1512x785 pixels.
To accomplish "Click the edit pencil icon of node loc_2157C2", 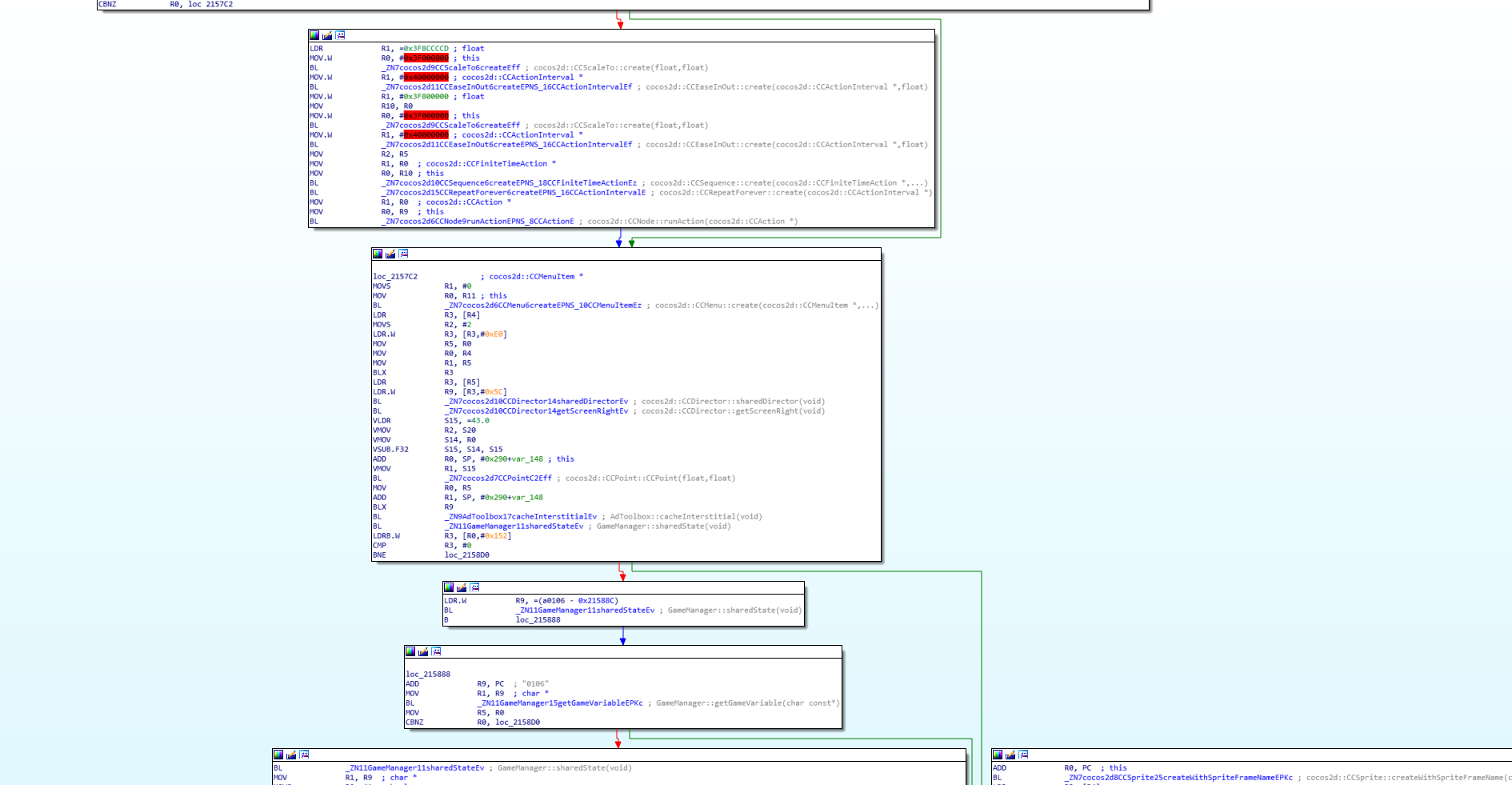I will tap(390, 254).
